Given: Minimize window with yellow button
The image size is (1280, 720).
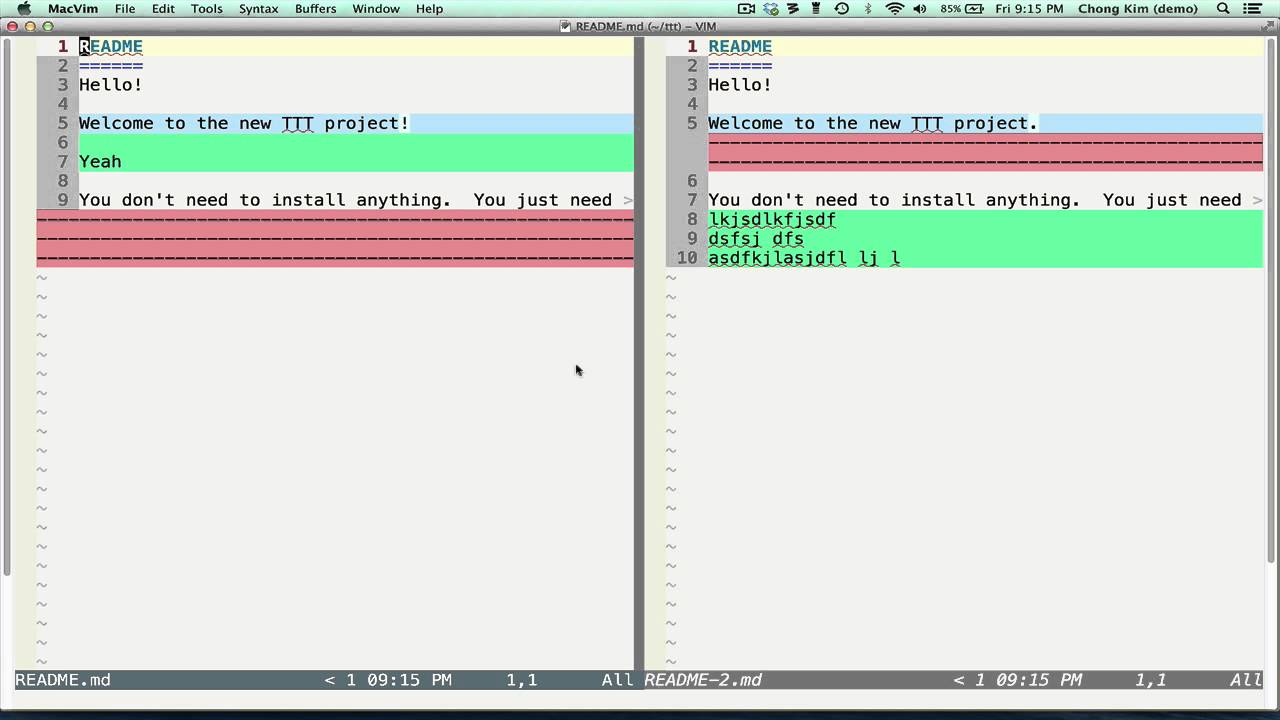Looking at the screenshot, I should (x=30, y=26).
